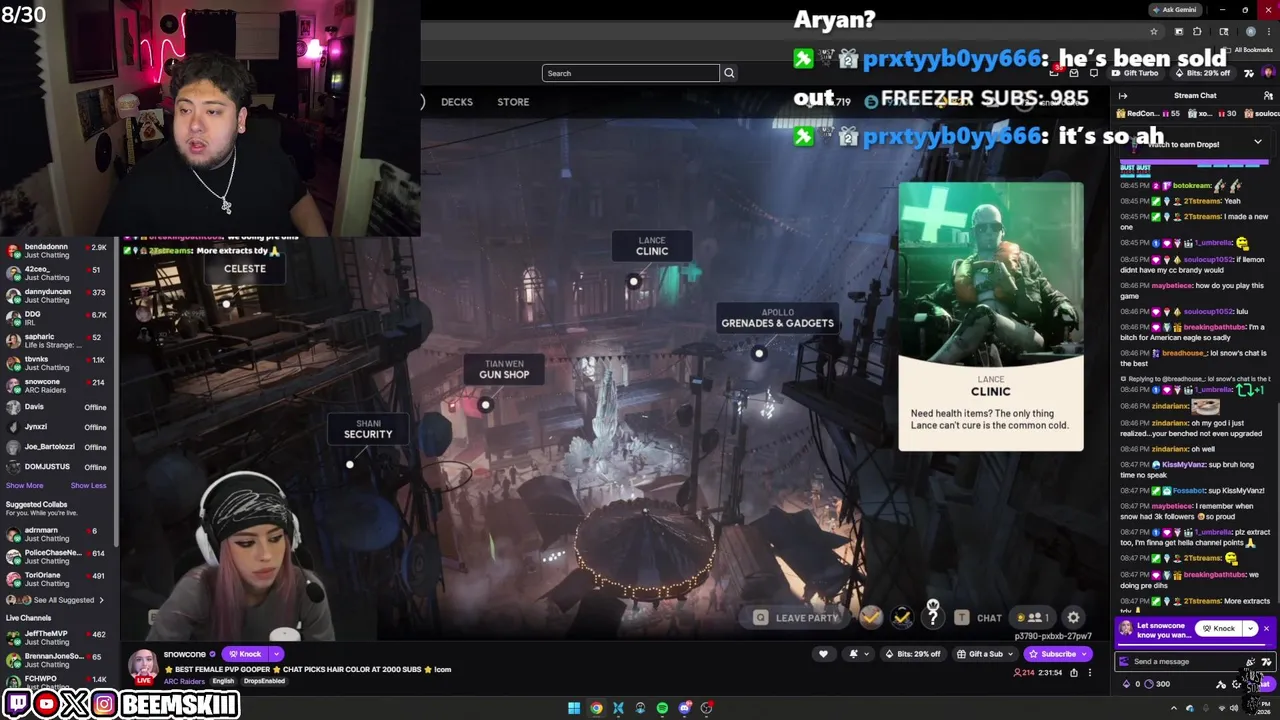Collapse Stream Chat panel arrow

1123,96
